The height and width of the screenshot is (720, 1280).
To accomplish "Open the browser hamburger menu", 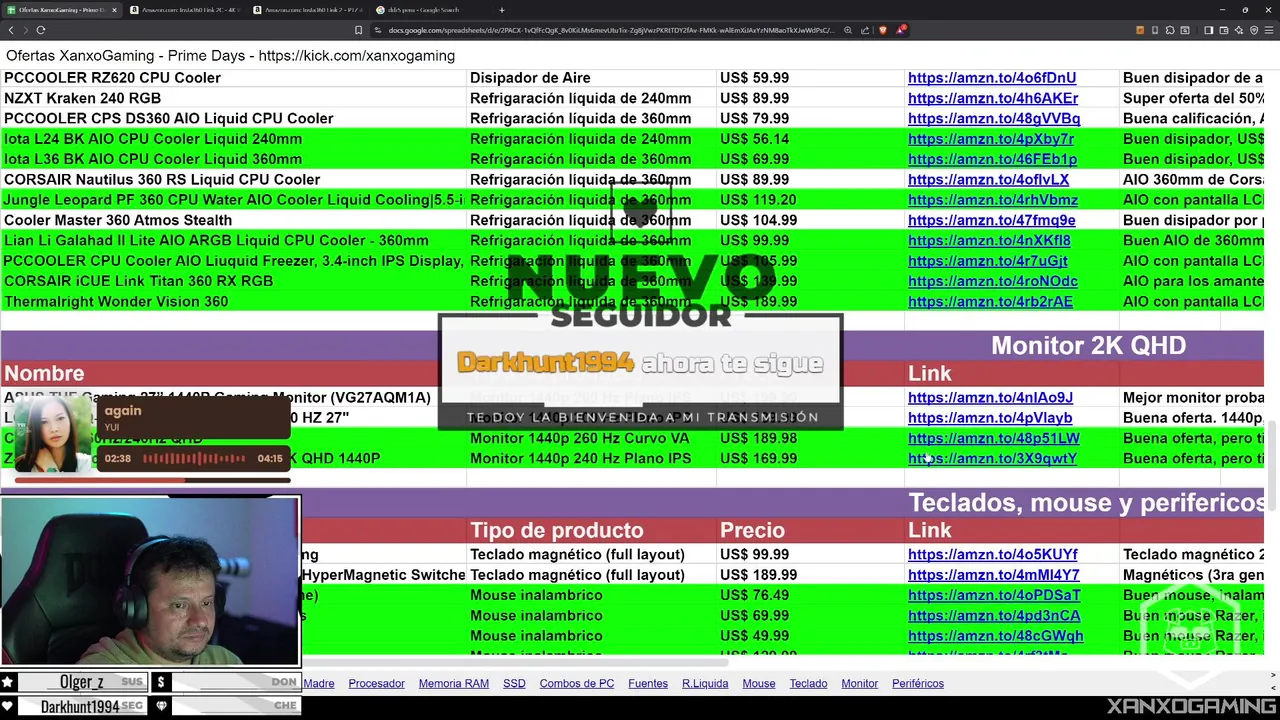I will [1269, 30].
